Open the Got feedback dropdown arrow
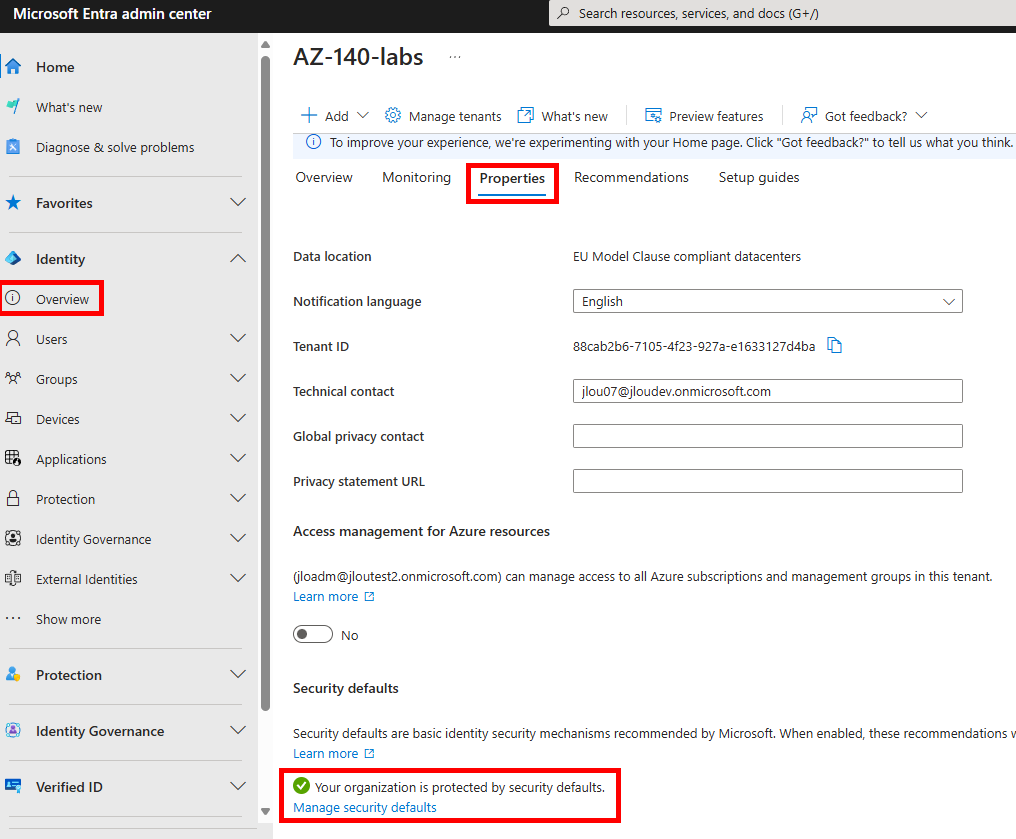The width and height of the screenshot is (1016, 839). click(921, 115)
